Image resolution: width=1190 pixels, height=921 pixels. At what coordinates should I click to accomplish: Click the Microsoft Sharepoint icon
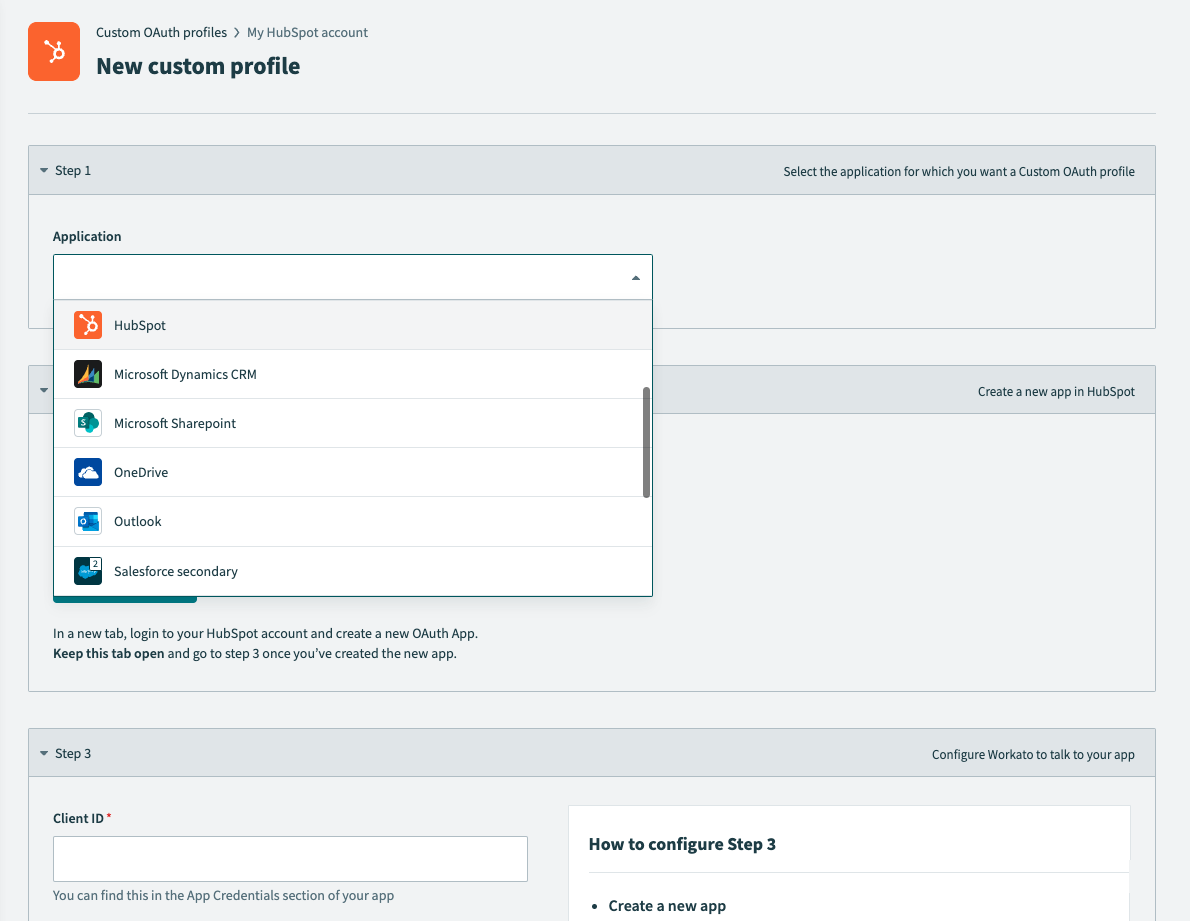click(x=87, y=423)
